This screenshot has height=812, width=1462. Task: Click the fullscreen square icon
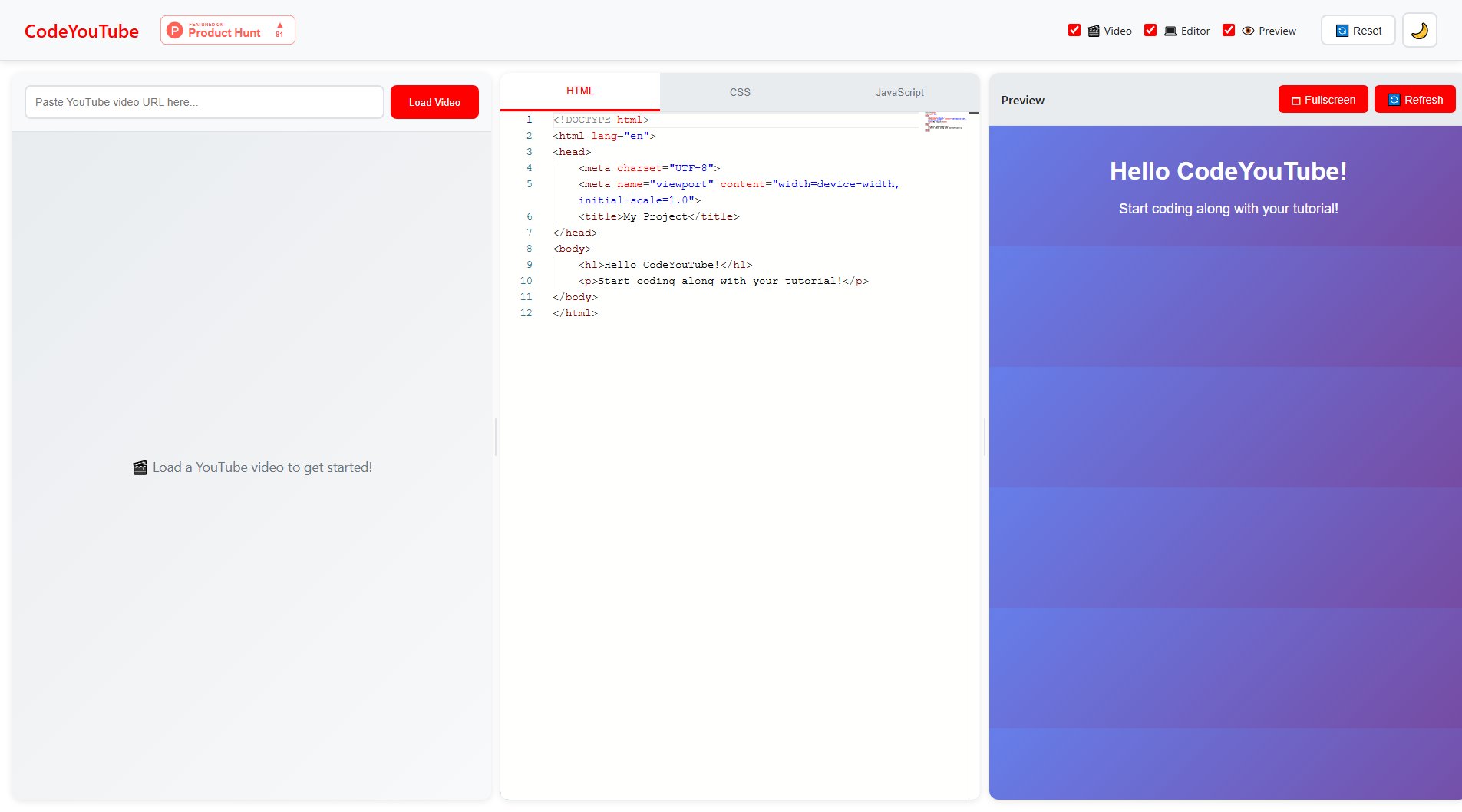tap(1295, 101)
